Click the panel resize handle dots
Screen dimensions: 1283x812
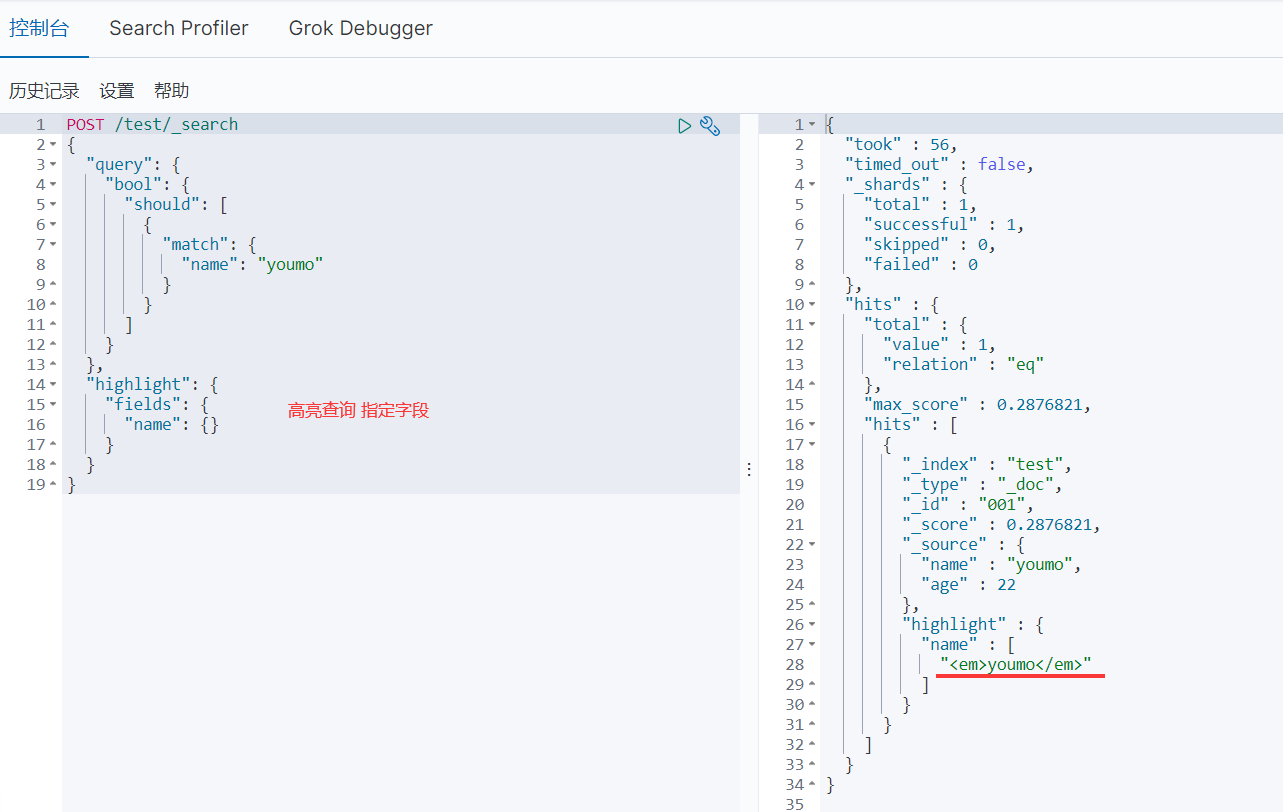(749, 469)
